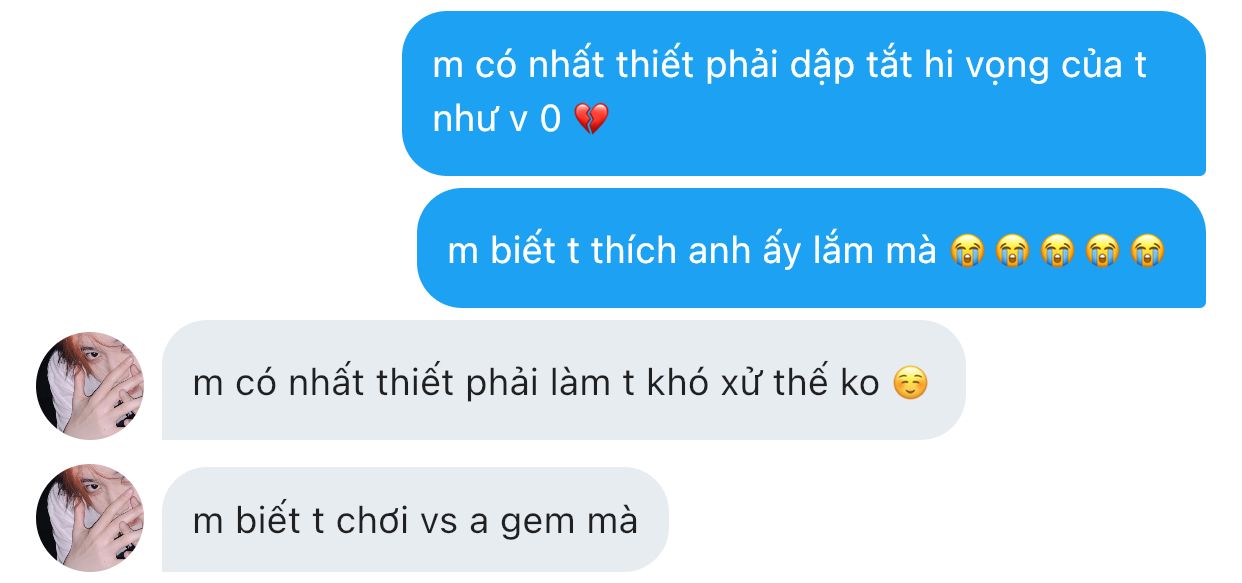This screenshot has height=583, width=1242.
Task: Open avatar beside 'a gem' message
Action: [x=90, y=518]
